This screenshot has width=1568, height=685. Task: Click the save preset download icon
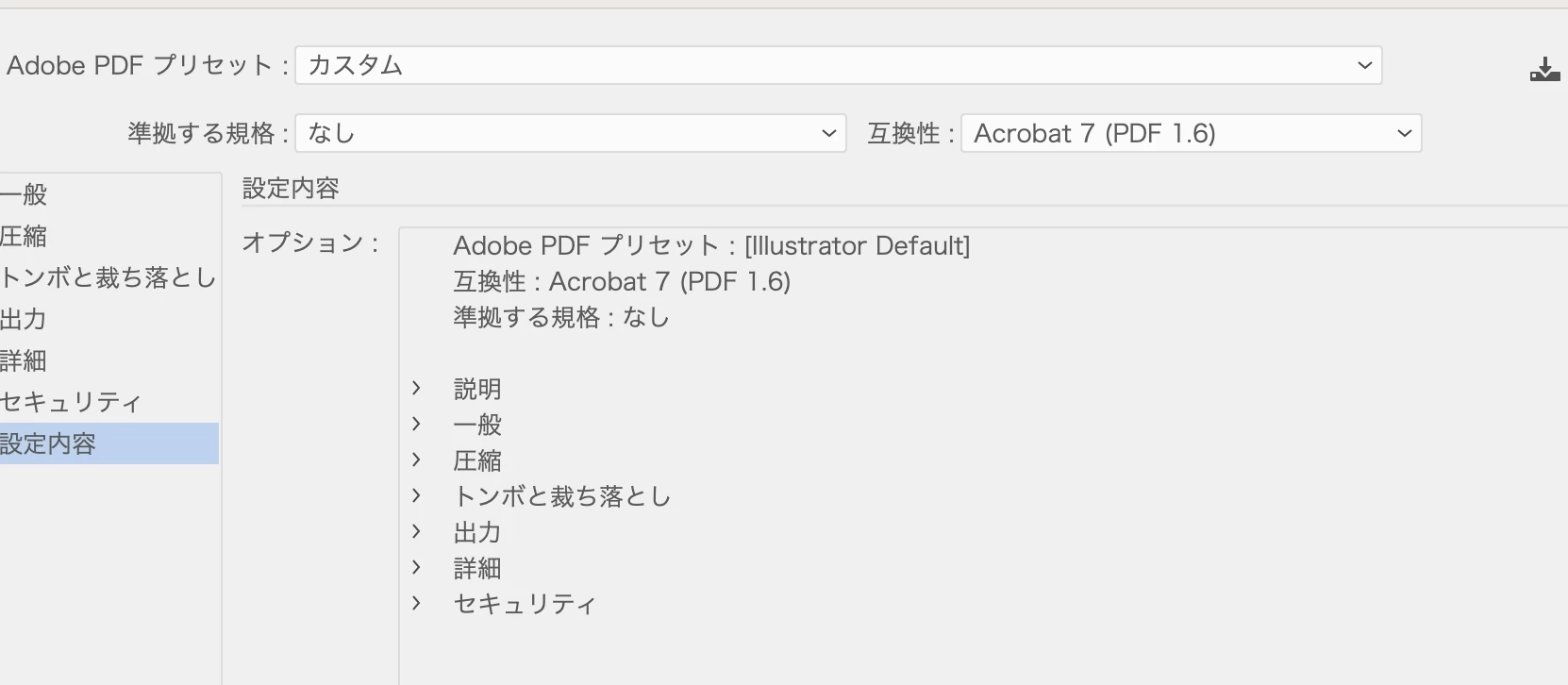tap(1544, 69)
